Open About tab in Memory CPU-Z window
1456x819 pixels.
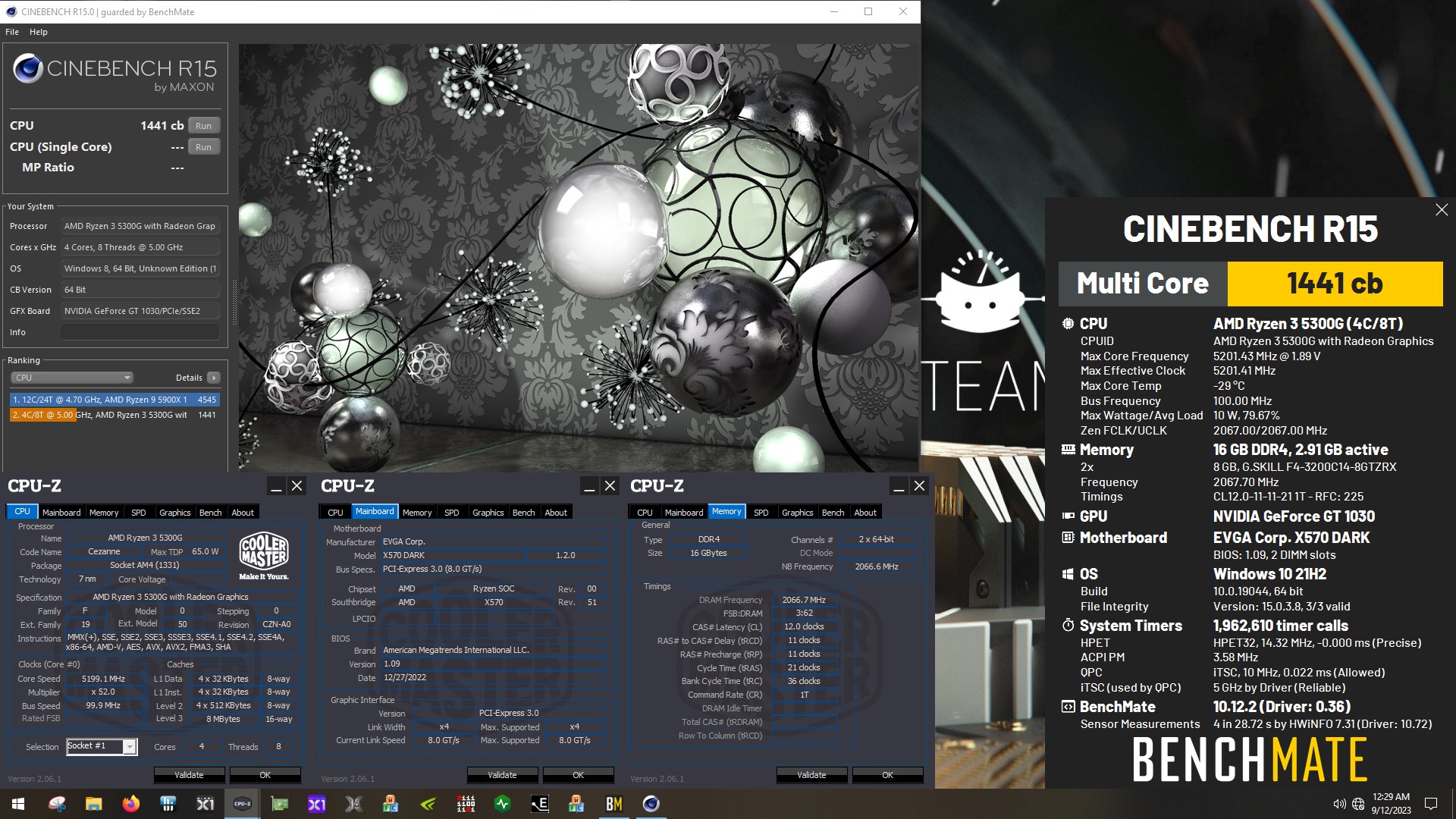(865, 513)
